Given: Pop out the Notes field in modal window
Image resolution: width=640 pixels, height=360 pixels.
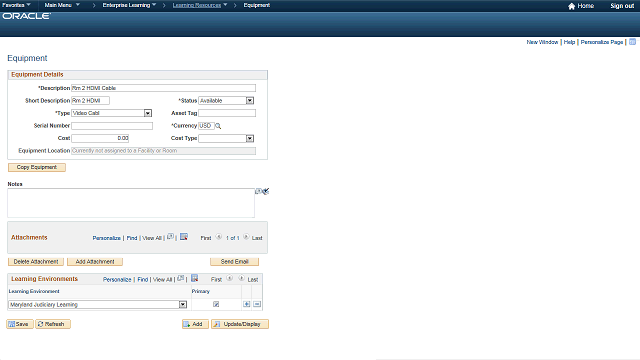Looking at the screenshot, I should tap(258, 191).
